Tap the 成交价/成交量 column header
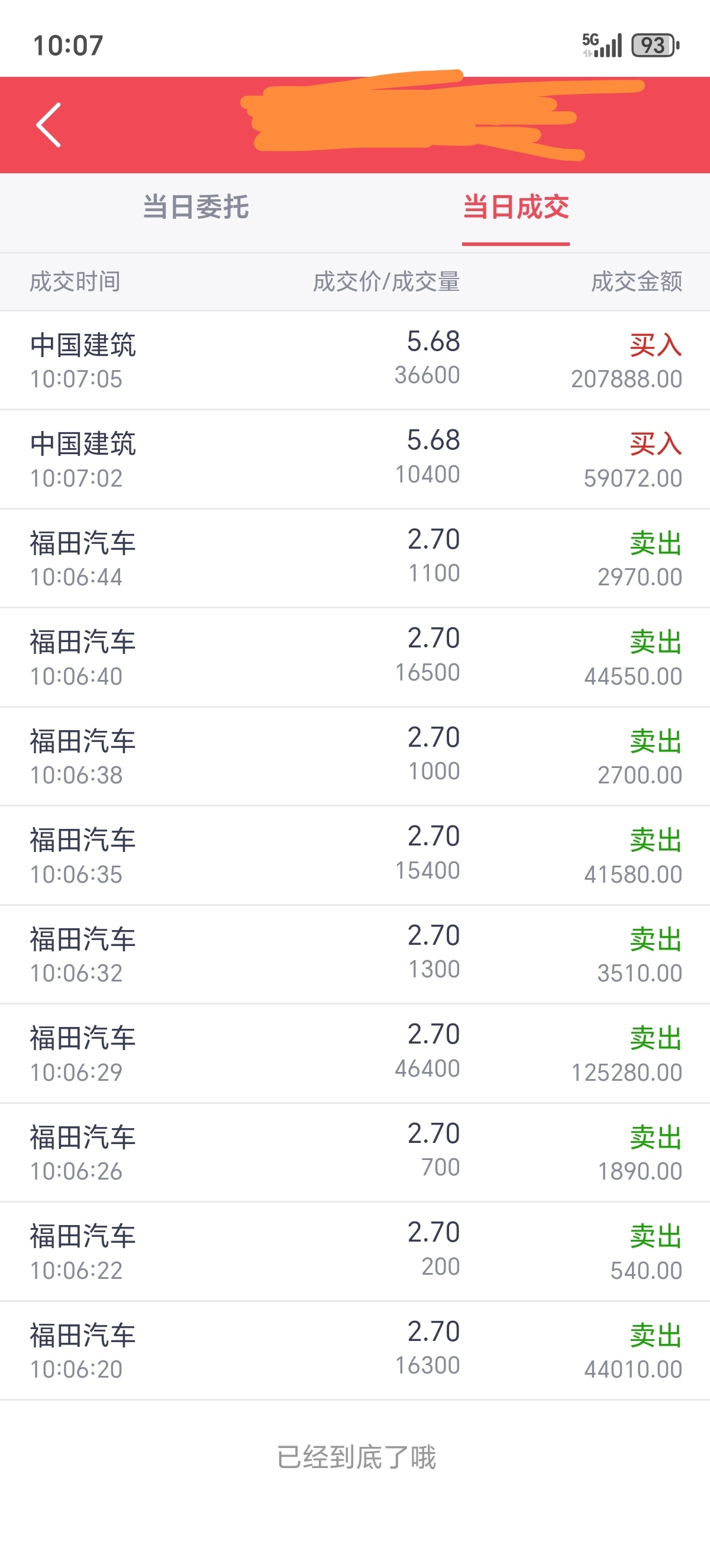 [x=386, y=282]
